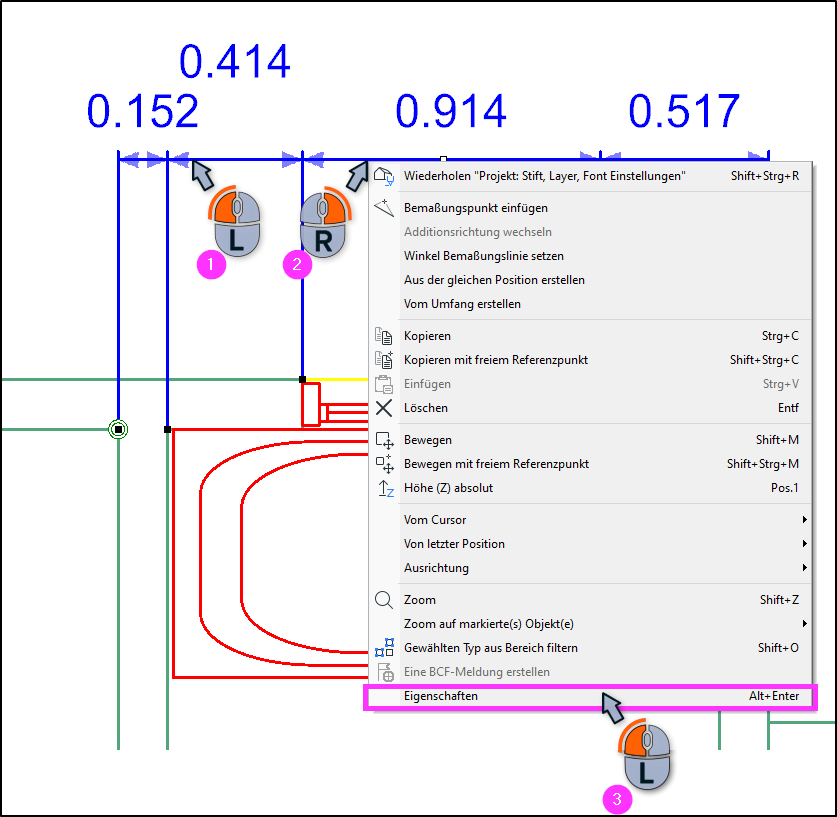Open Eigenschaften from context menu
The height and width of the screenshot is (817, 837).
point(590,696)
